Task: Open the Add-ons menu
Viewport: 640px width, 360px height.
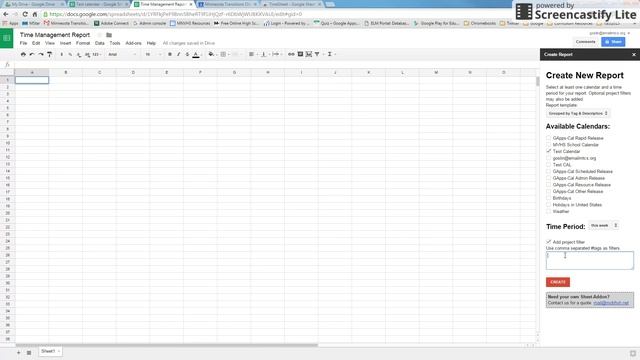Action: tap(133, 43)
